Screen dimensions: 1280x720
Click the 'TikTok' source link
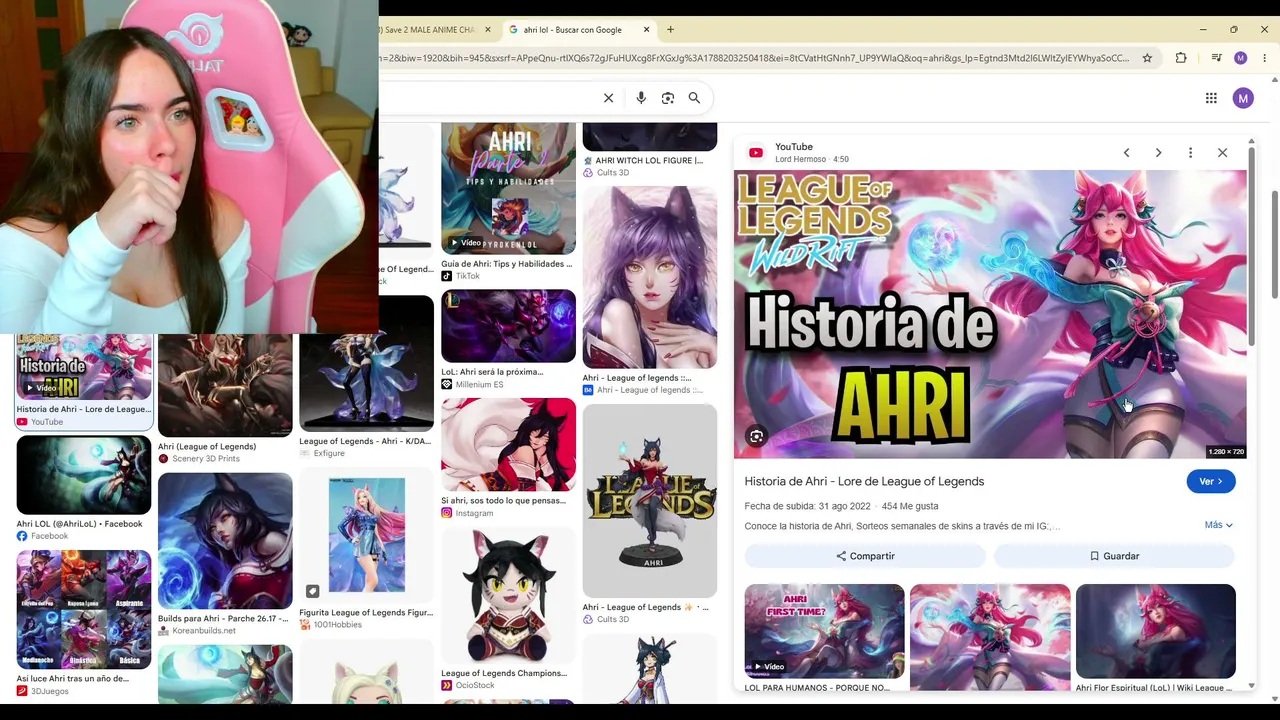coord(468,276)
